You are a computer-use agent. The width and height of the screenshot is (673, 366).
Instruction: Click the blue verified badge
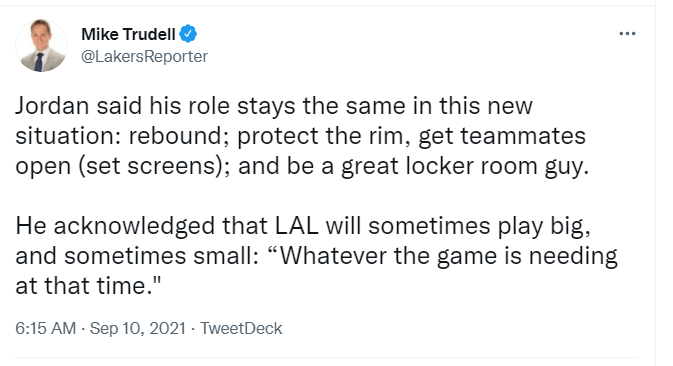188,34
